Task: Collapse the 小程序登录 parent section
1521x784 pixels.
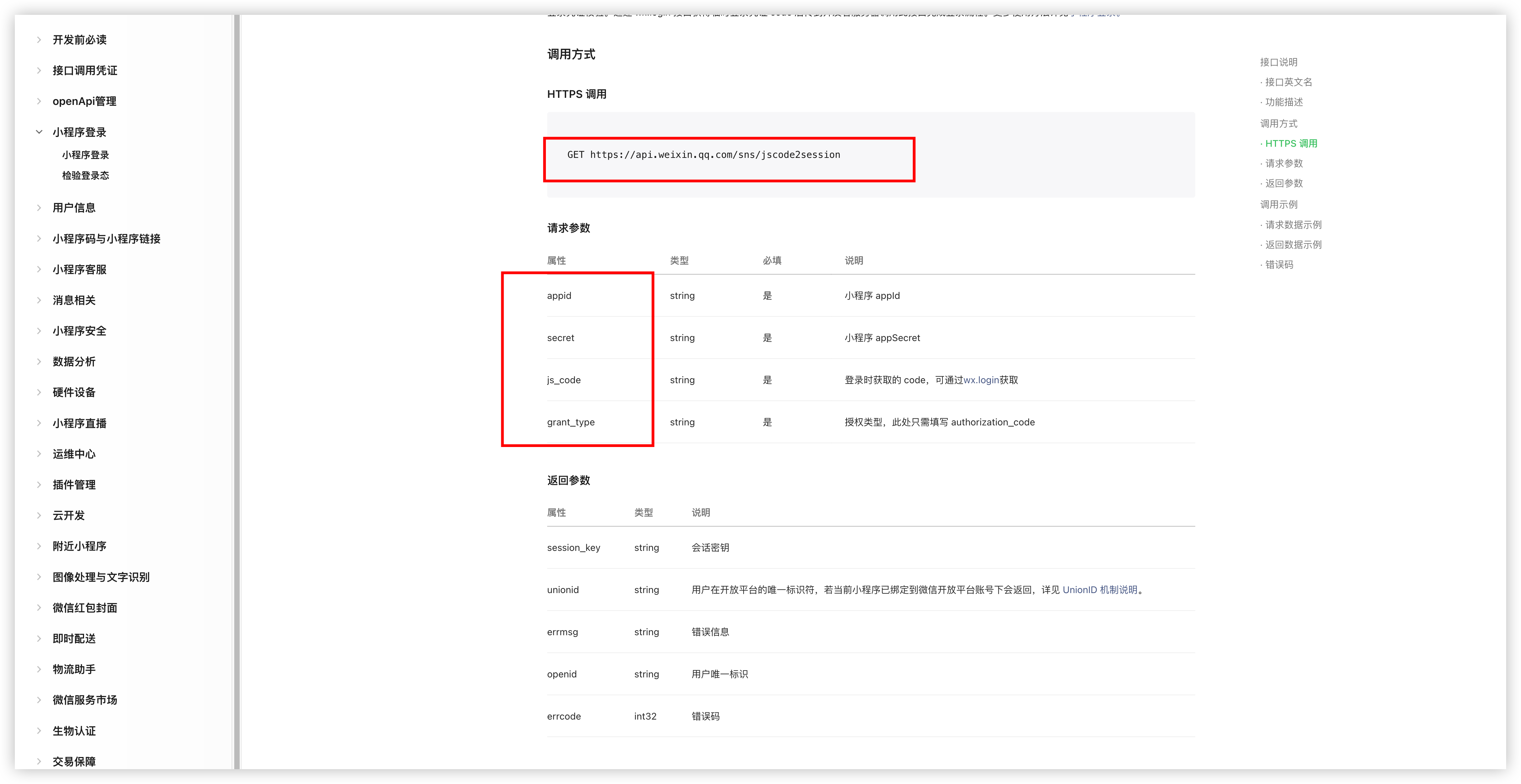Action: click(x=39, y=132)
